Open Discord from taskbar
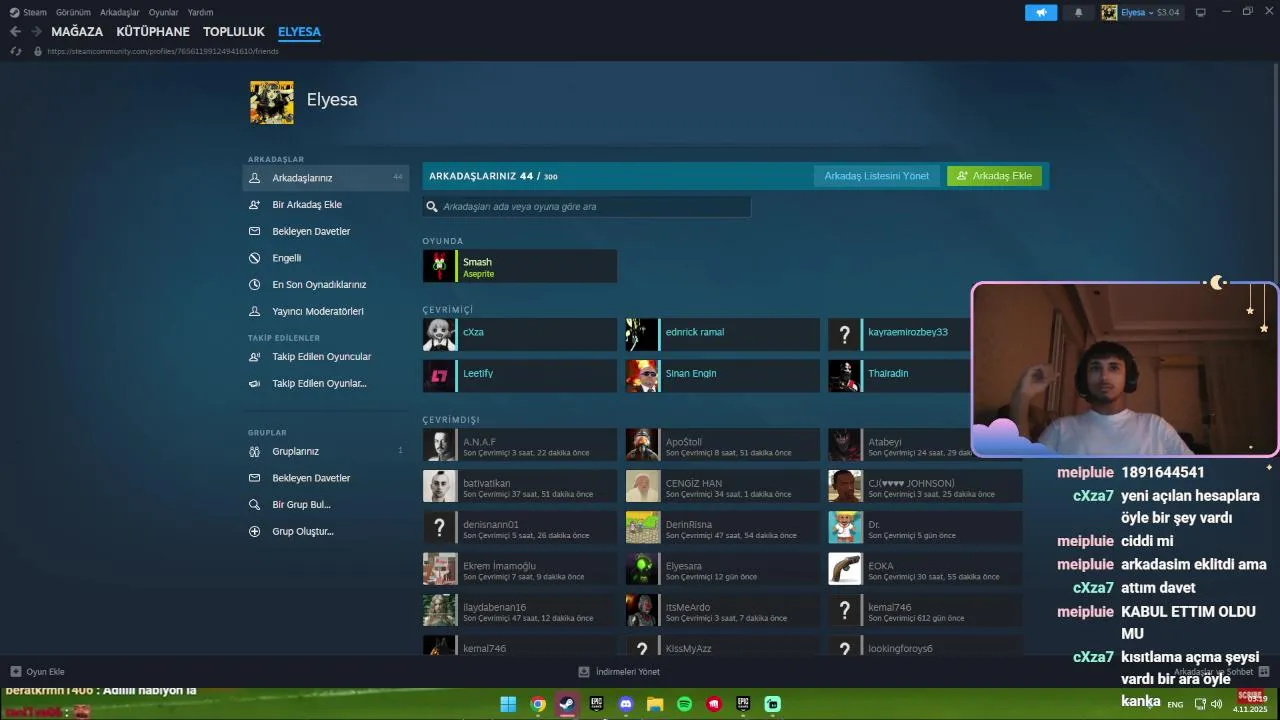1280x720 pixels. (x=626, y=704)
